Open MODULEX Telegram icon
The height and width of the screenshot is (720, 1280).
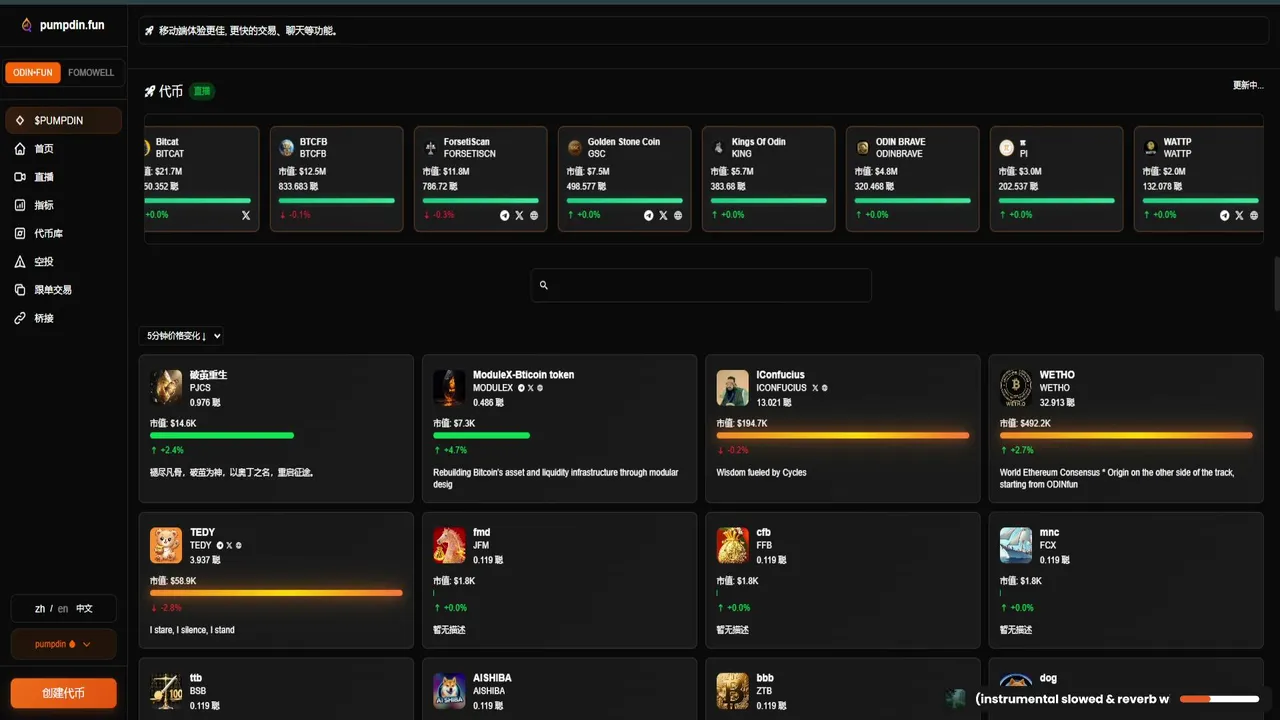[x=521, y=388]
